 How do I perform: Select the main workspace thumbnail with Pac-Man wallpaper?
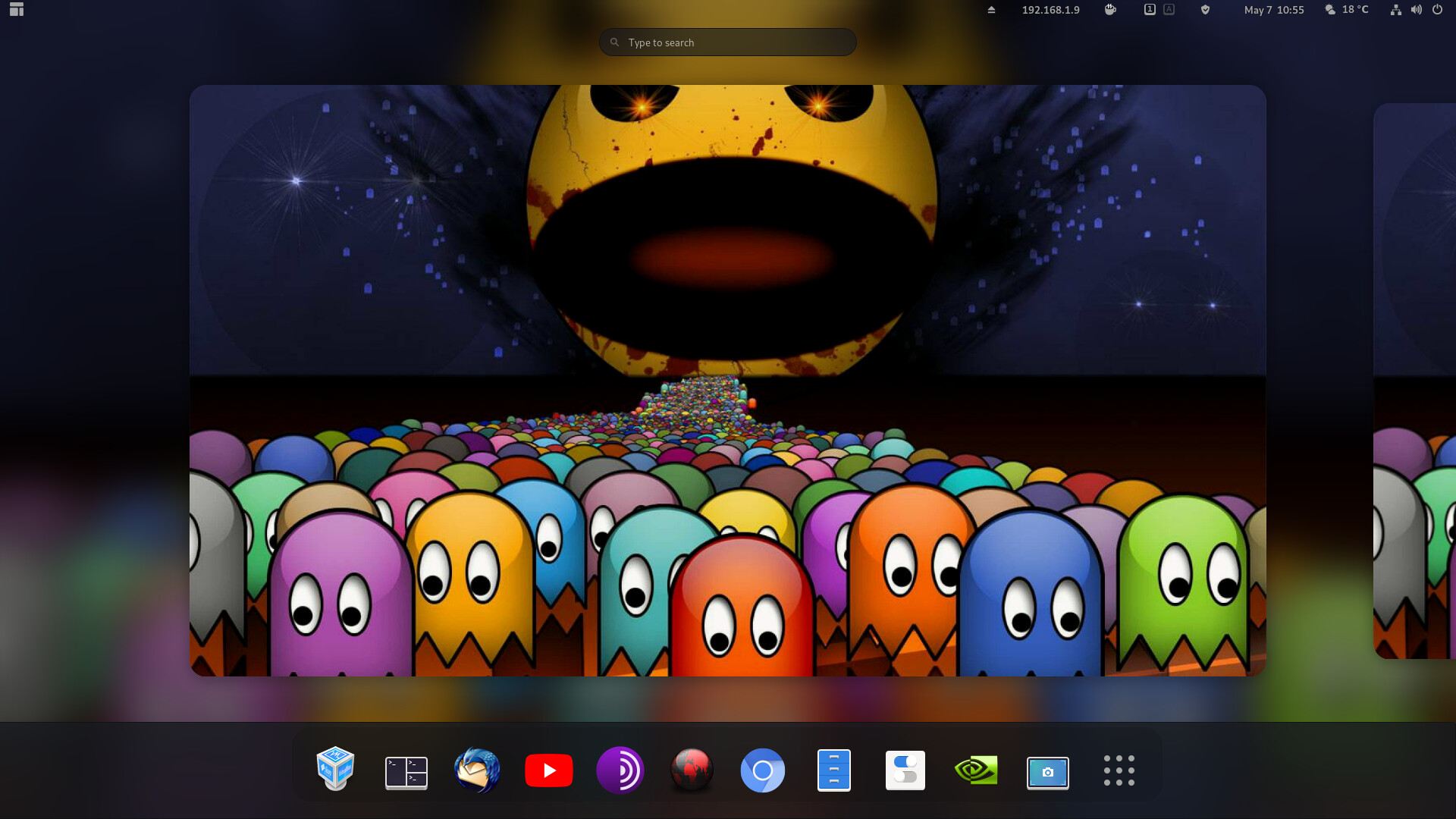pyautogui.click(x=728, y=381)
